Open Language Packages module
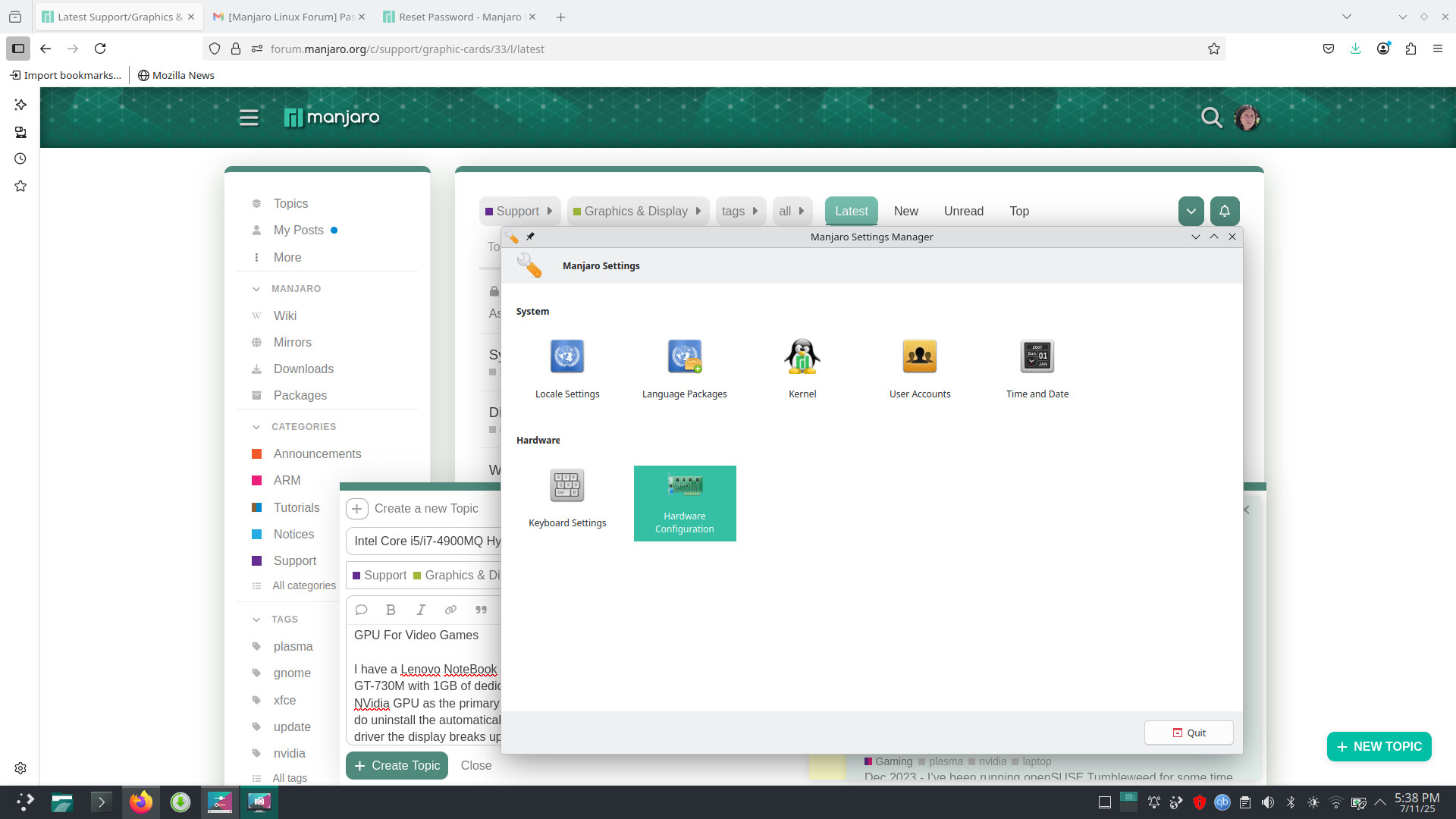Viewport: 1456px width, 819px height. click(x=684, y=369)
